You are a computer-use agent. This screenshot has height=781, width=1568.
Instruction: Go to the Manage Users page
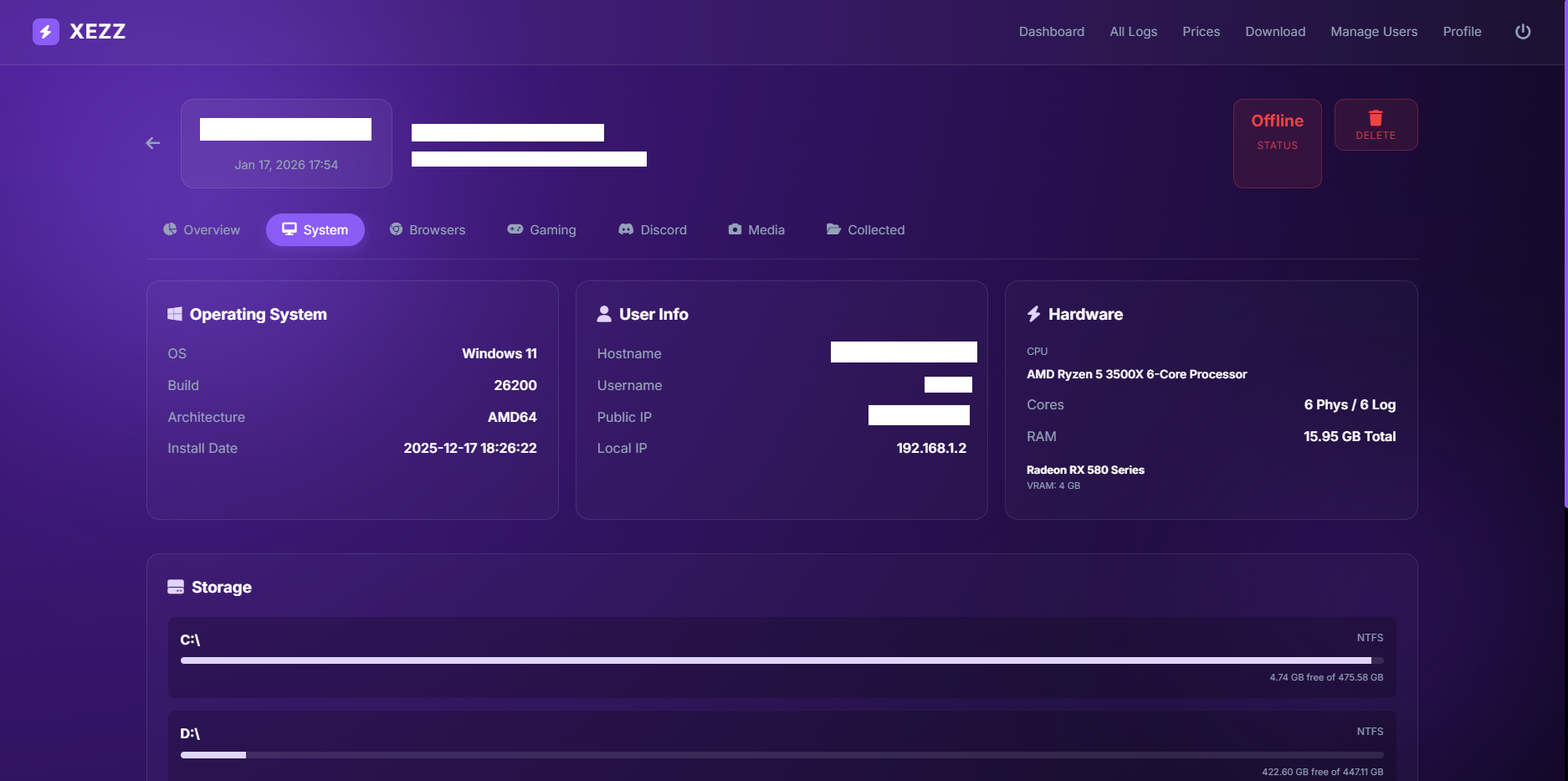(1373, 32)
